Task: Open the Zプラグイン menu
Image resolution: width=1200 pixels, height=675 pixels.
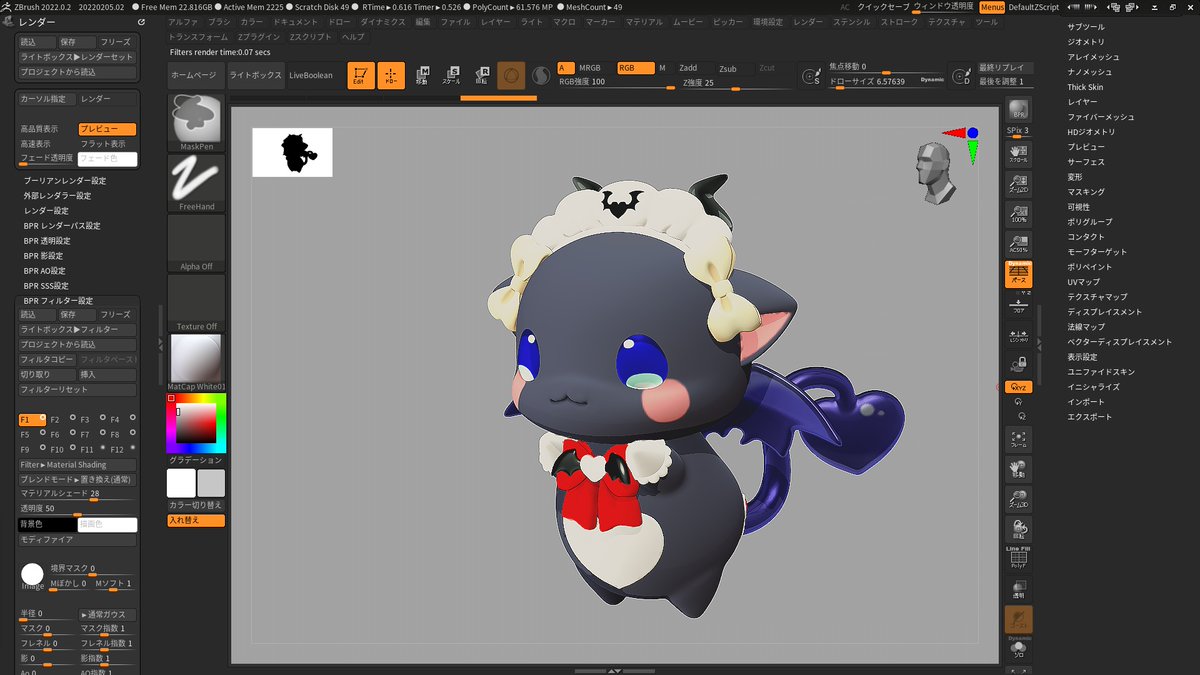Action: point(258,36)
